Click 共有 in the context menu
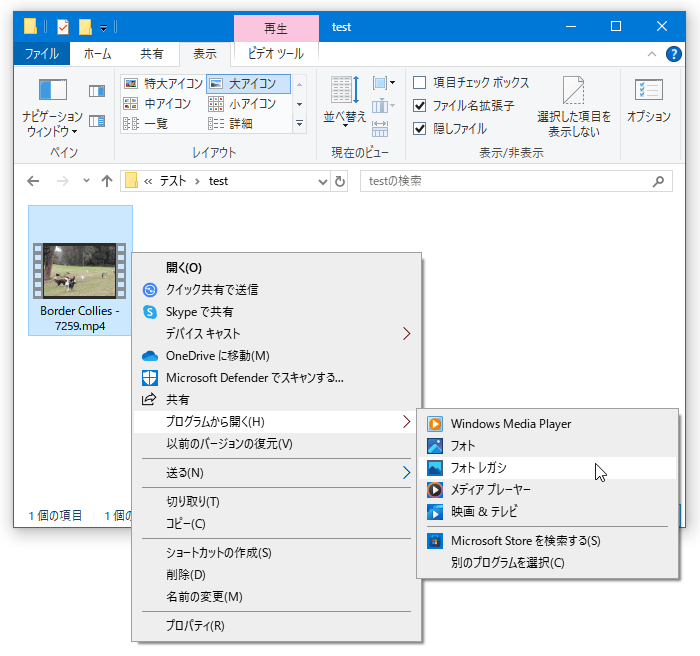 (277, 400)
